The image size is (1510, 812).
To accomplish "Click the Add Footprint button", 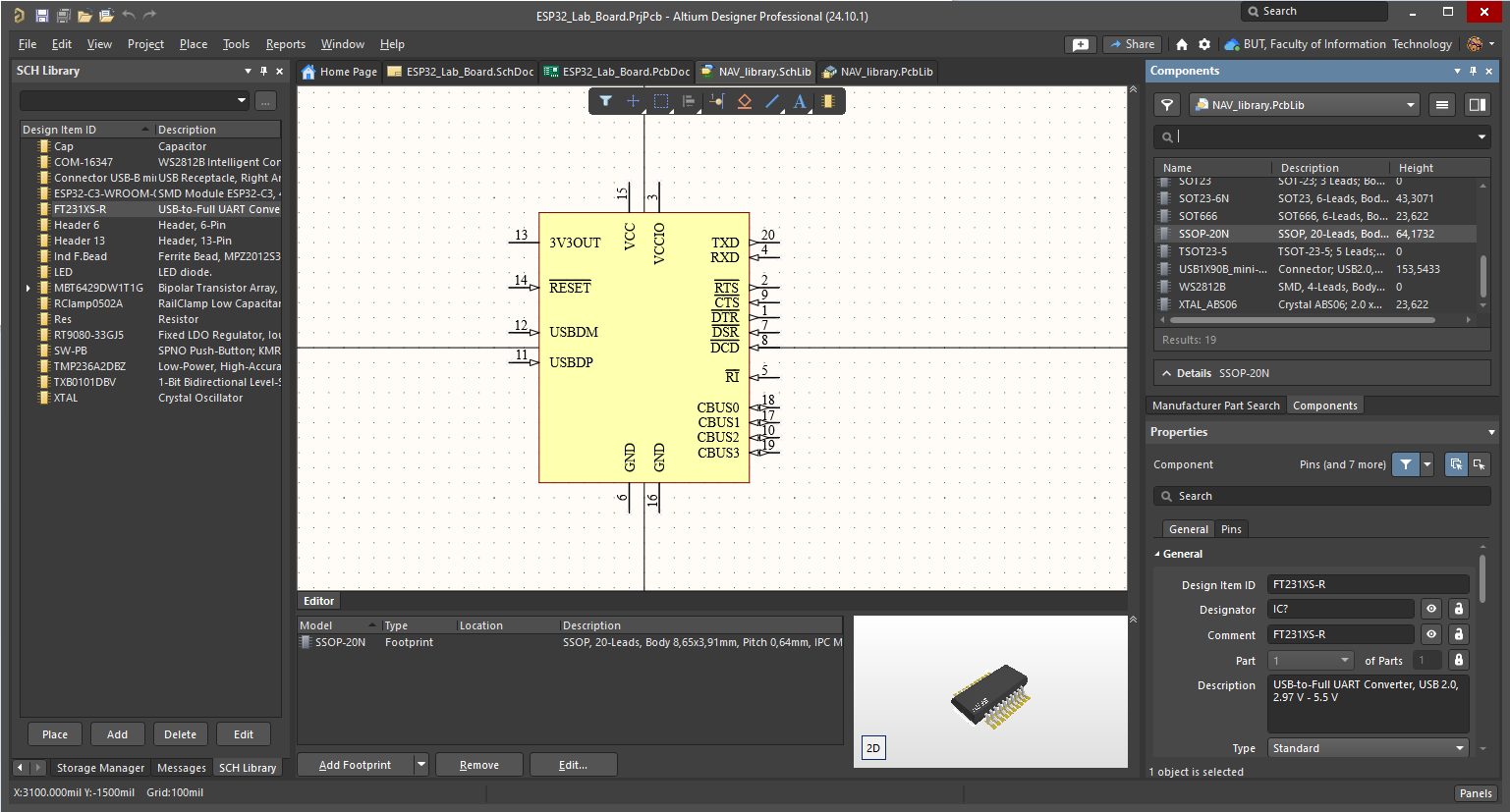I will coord(355,765).
